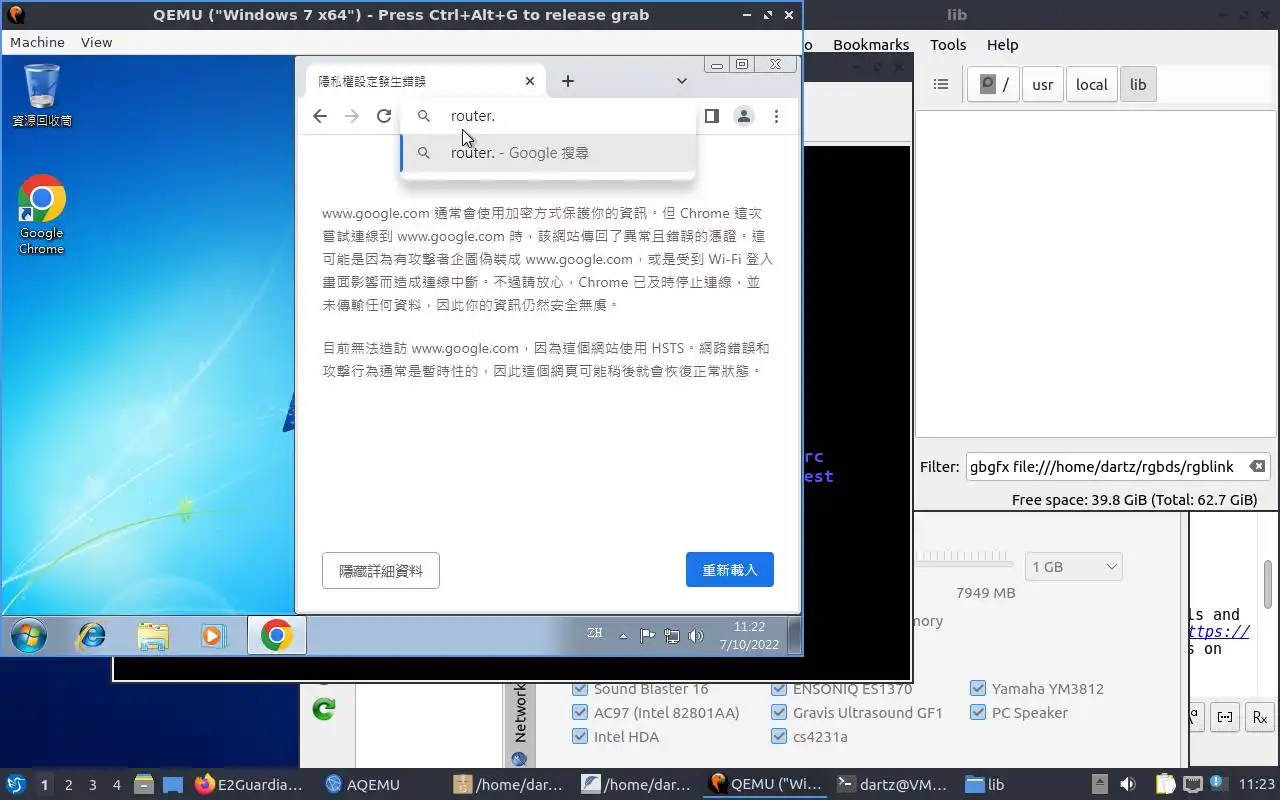The width and height of the screenshot is (1280, 800).
Task: Uncheck PC Speaker checkbox
Action: (x=978, y=713)
